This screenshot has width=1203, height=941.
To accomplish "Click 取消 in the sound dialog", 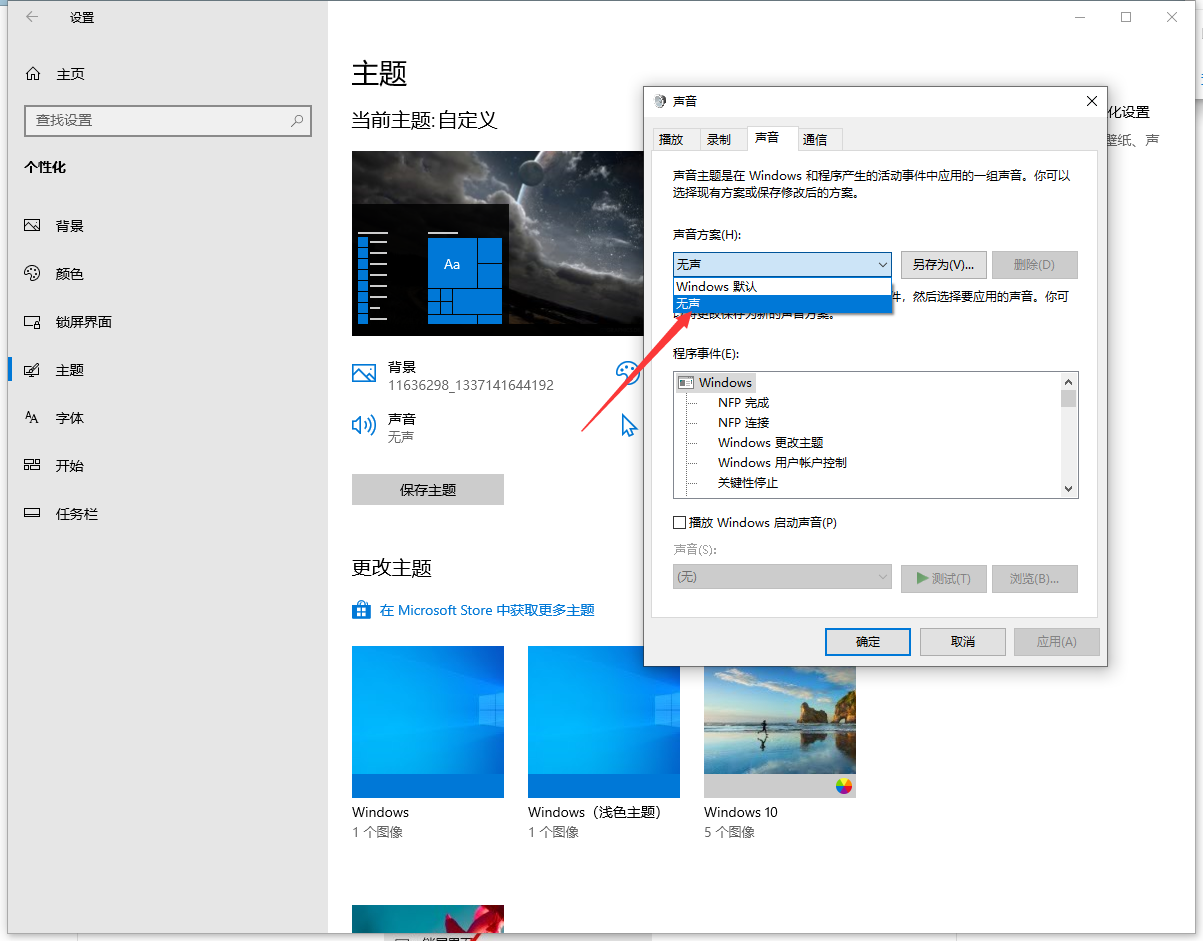I will click(963, 641).
